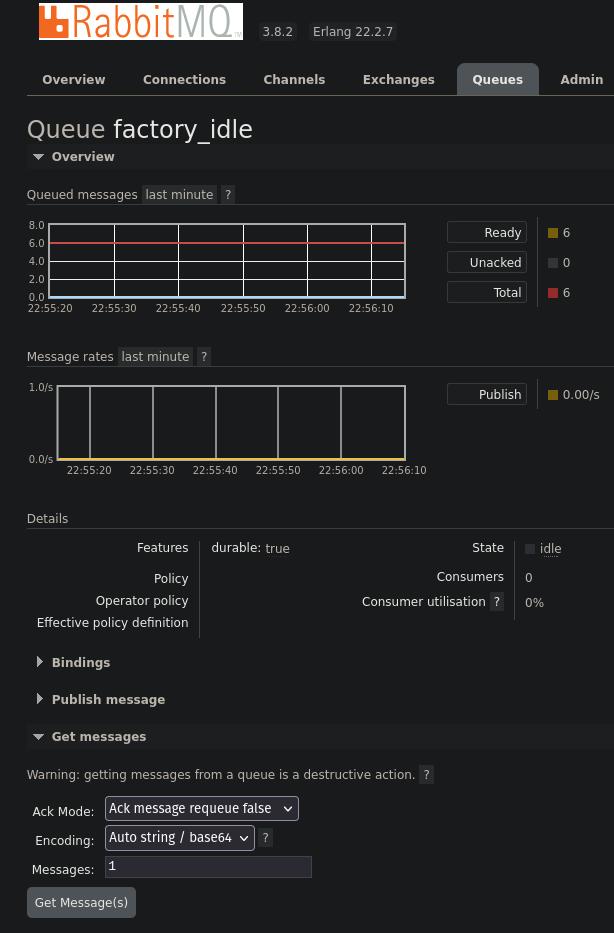Expand the Publish message section
Viewport: 614px width, 933px height.
(x=108, y=699)
